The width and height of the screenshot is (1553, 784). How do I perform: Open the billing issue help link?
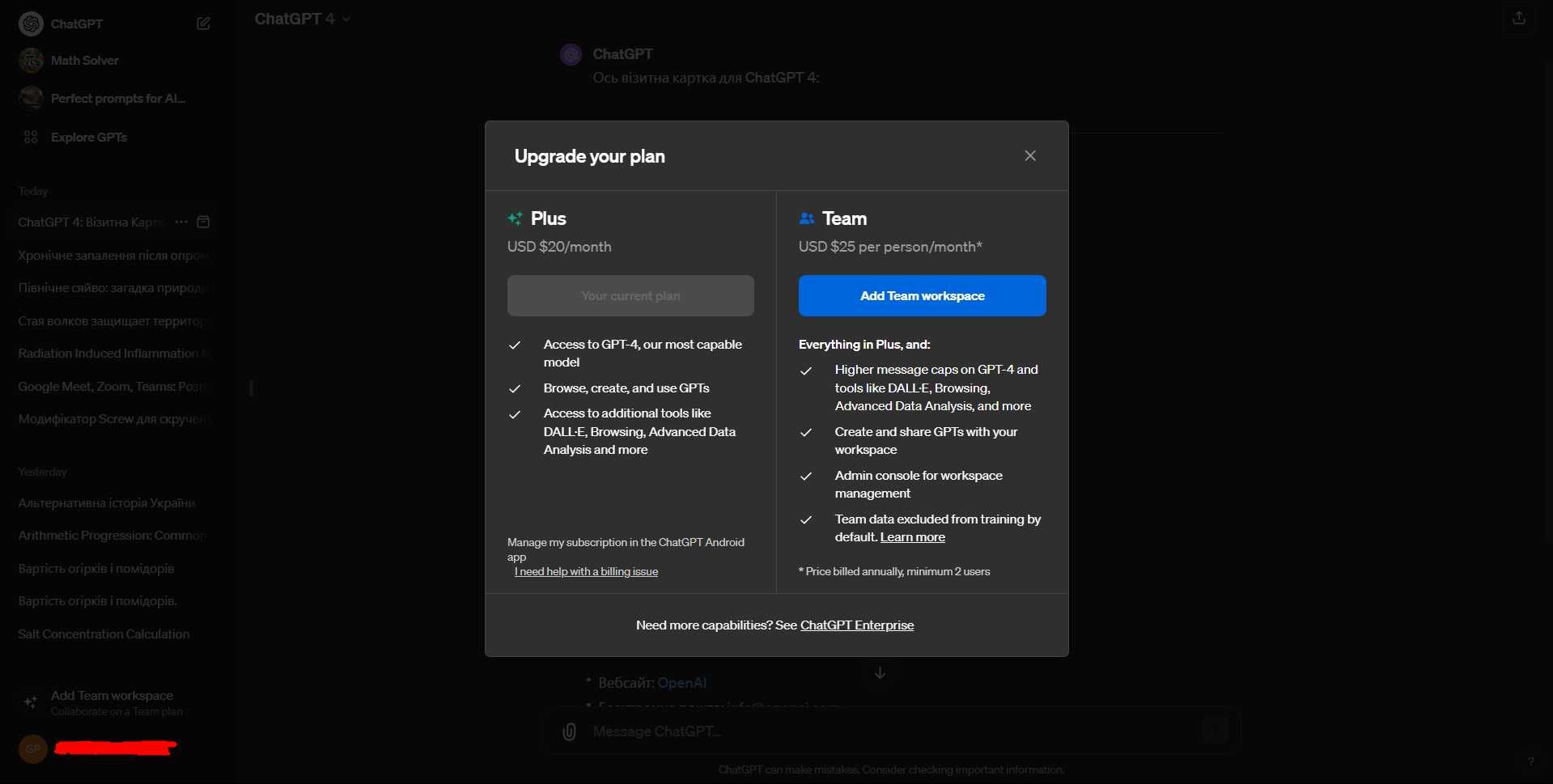(x=586, y=571)
